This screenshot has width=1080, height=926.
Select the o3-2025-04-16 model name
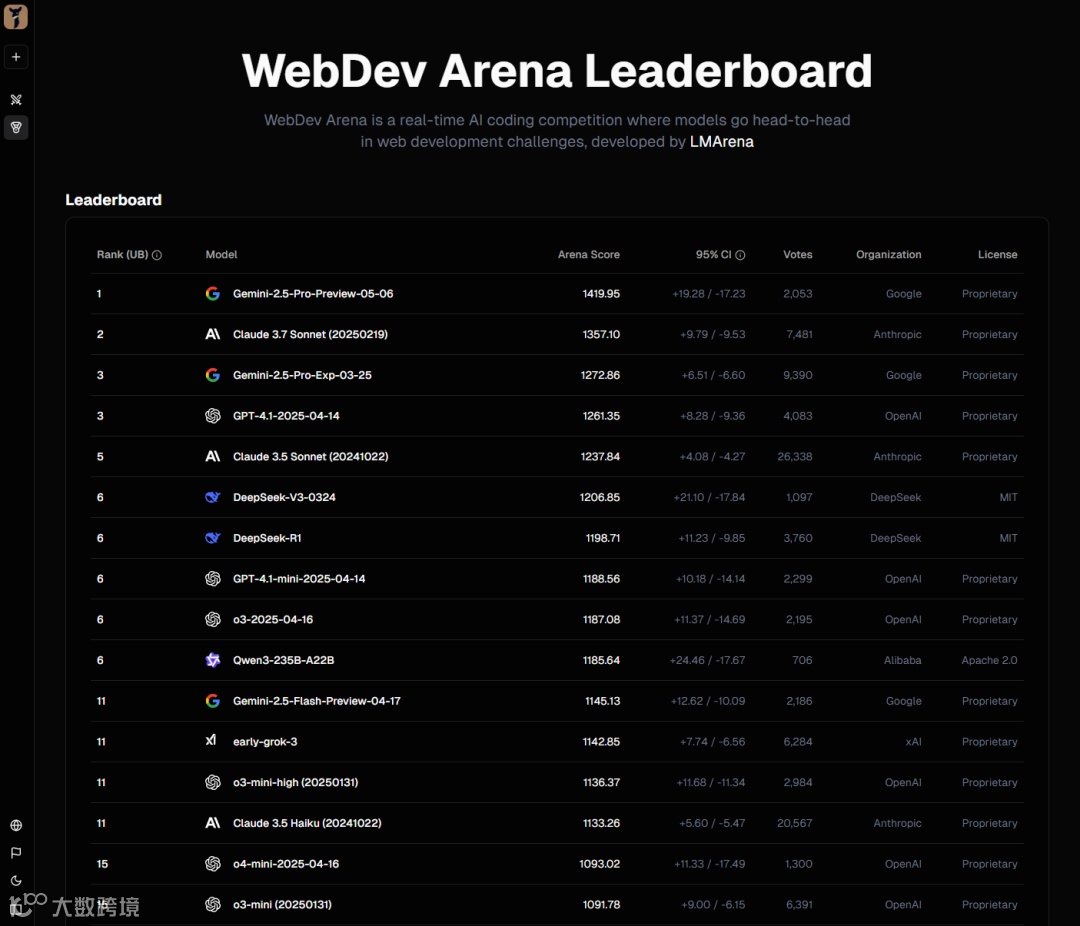[273, 619]
